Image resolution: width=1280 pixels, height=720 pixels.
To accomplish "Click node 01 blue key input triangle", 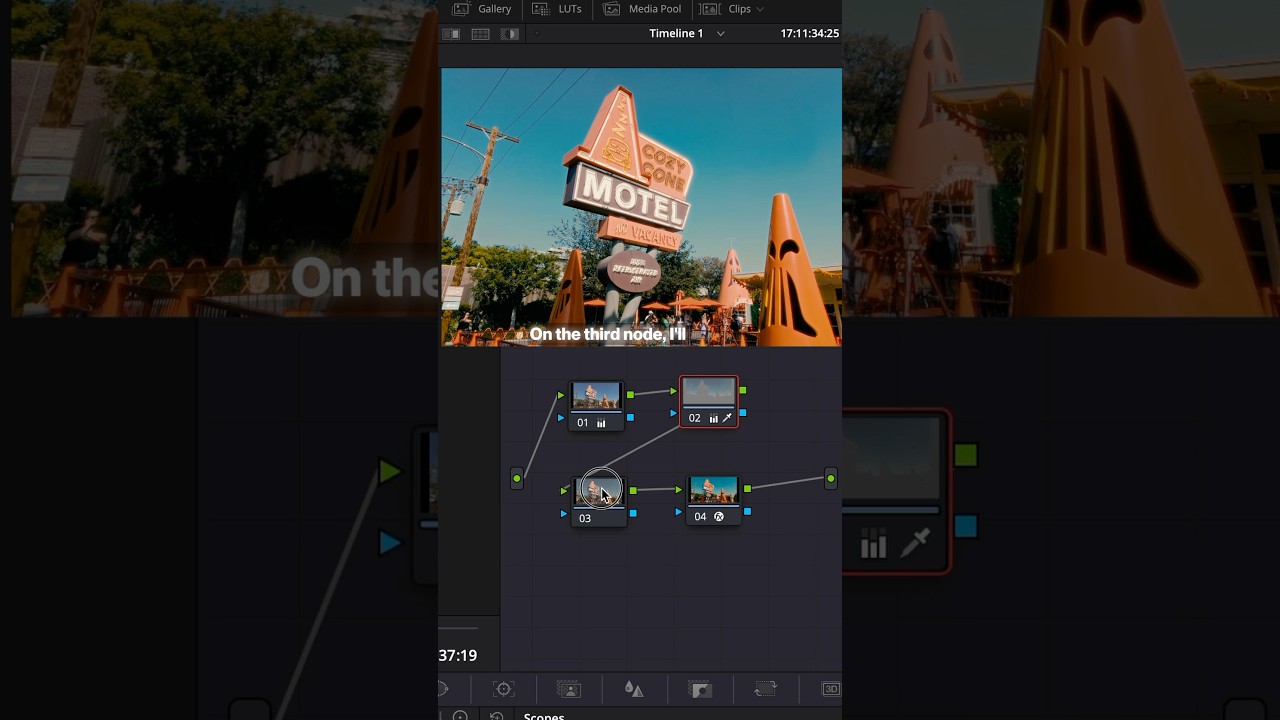I will coord(561,418).
